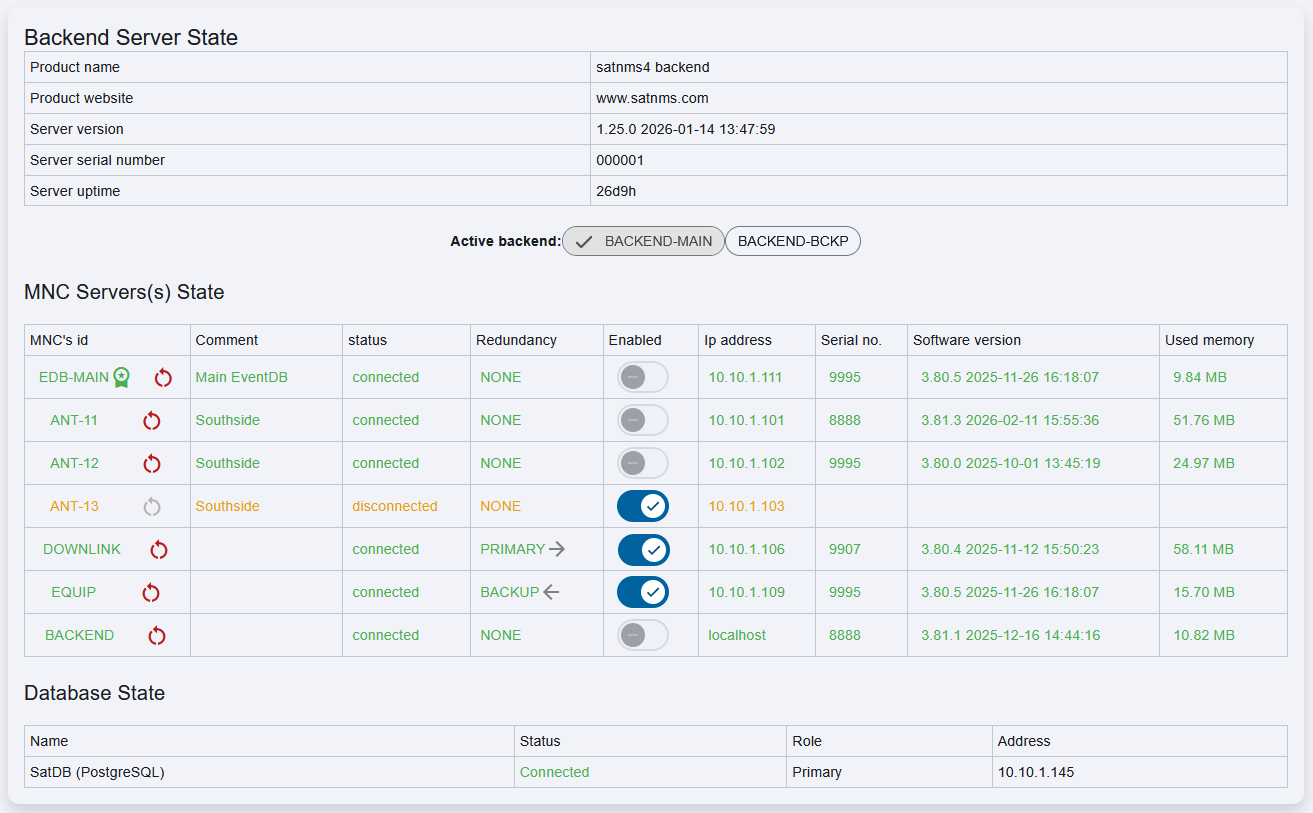This screenshot has height=813, width=1313.
Task: Enable the EDB-MAIN toggle switch
Action: click(x=642, y=377)
